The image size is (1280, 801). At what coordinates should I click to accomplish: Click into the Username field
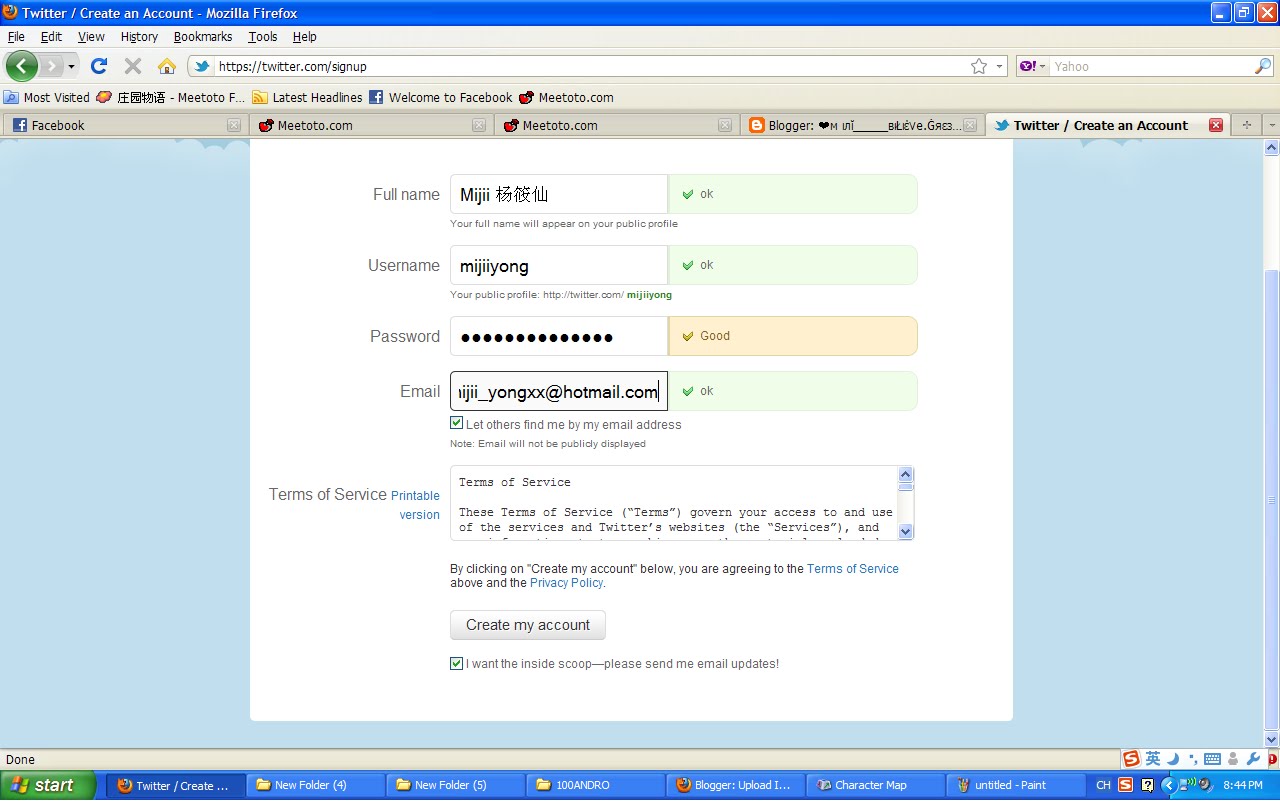coord(558,265)
